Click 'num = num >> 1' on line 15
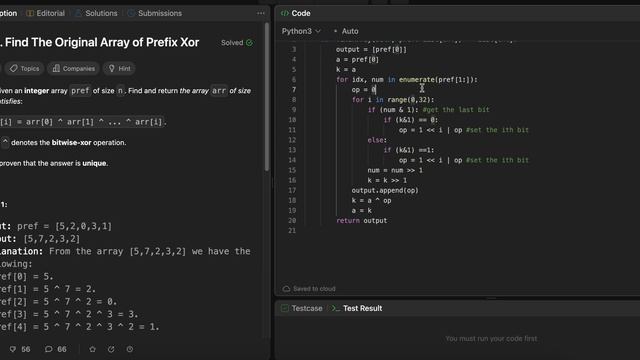The height and width of the screenshot is (360, 640). coord(395,170)
